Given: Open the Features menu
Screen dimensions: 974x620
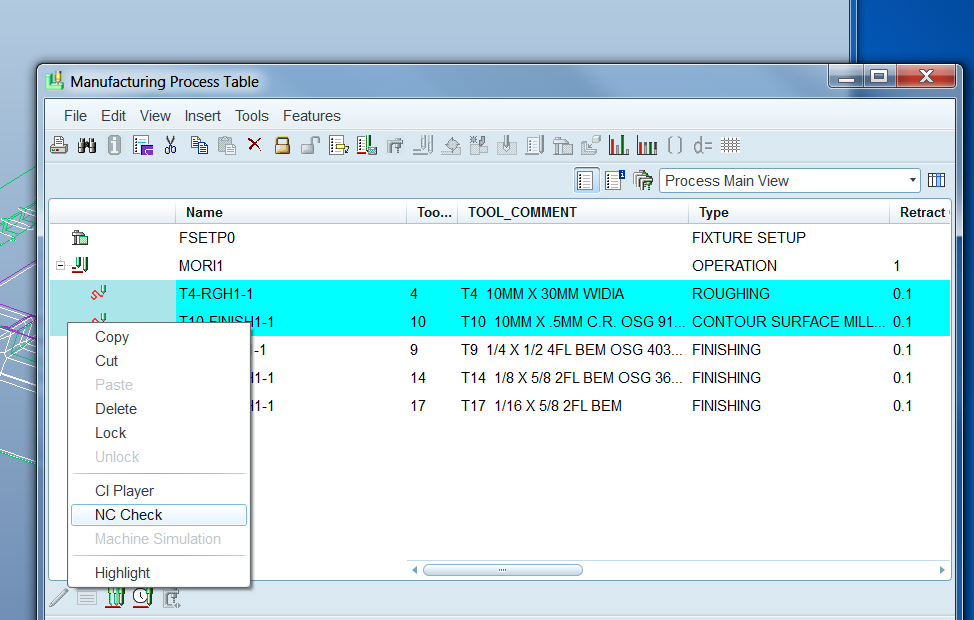Looking at the screenshot, I should [312, 116].
